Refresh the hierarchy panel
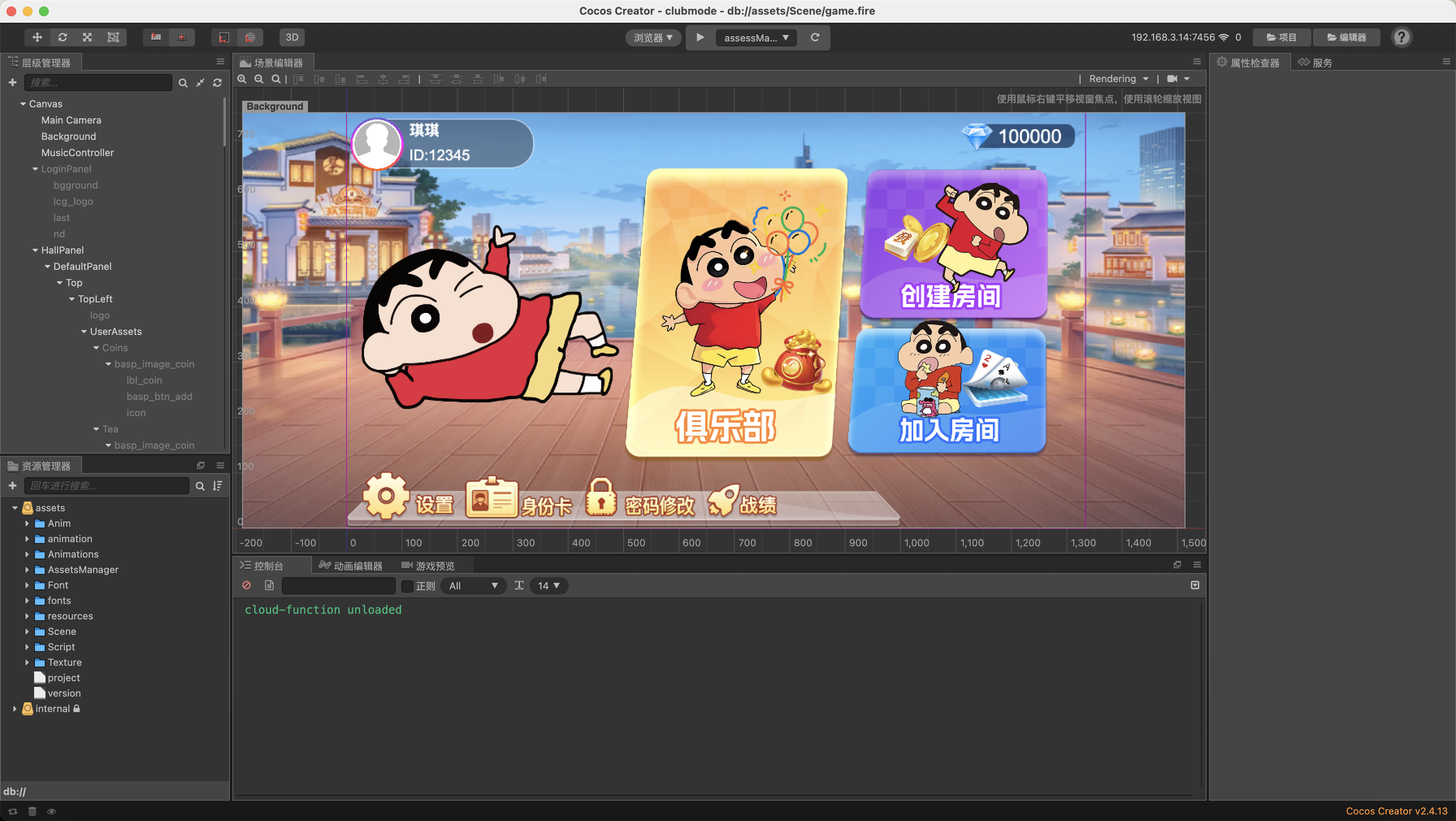Viewport: 1456px width, 821px height. tap(217, 83)
